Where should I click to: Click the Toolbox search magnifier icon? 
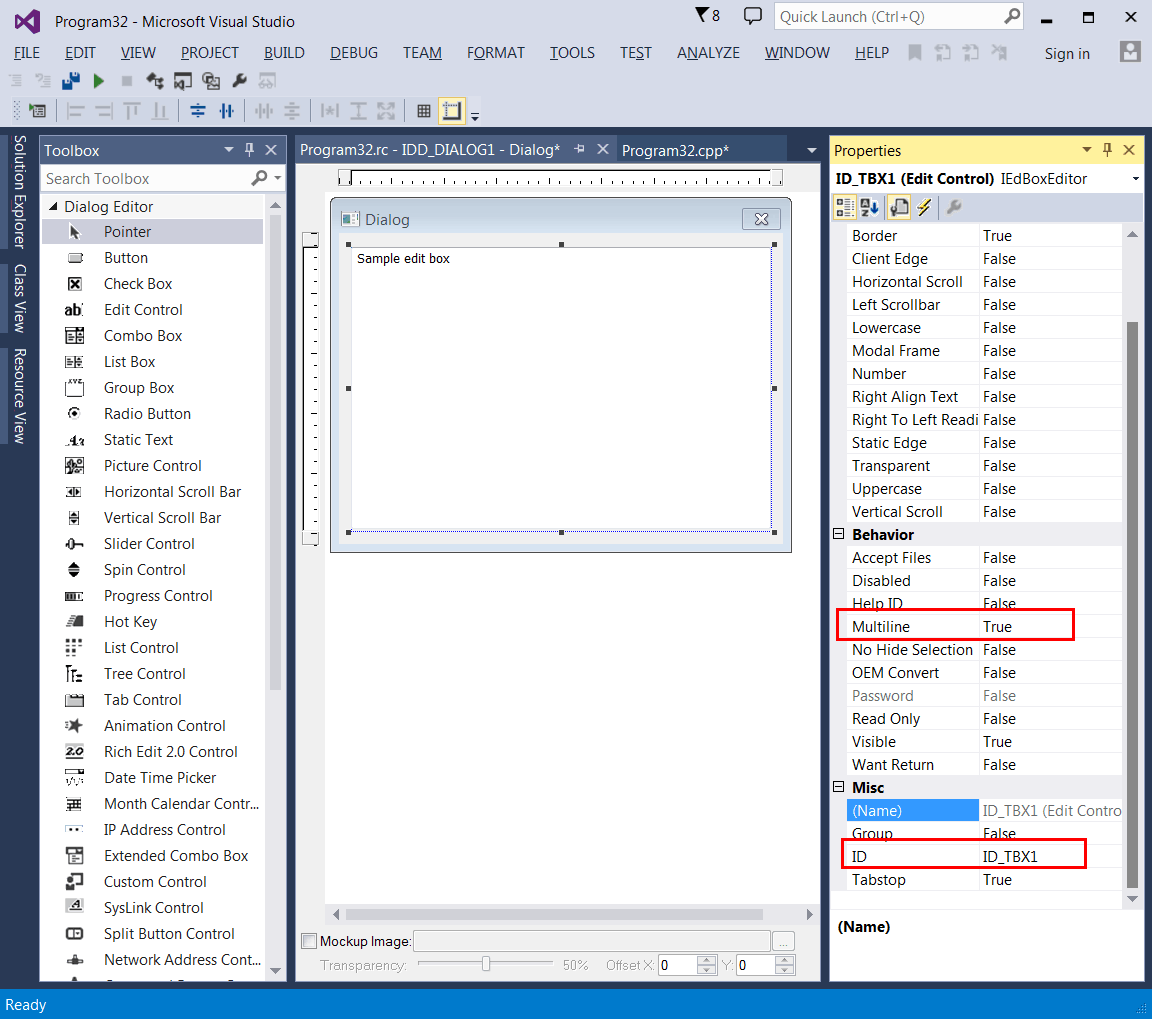tap(259, 178)
